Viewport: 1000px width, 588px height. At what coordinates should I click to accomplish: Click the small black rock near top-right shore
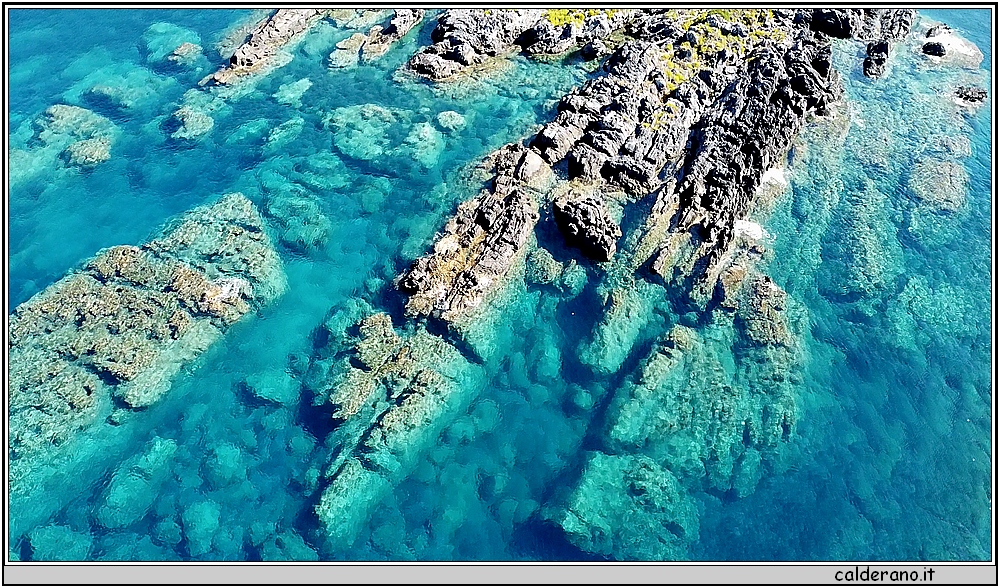[876, 59]
